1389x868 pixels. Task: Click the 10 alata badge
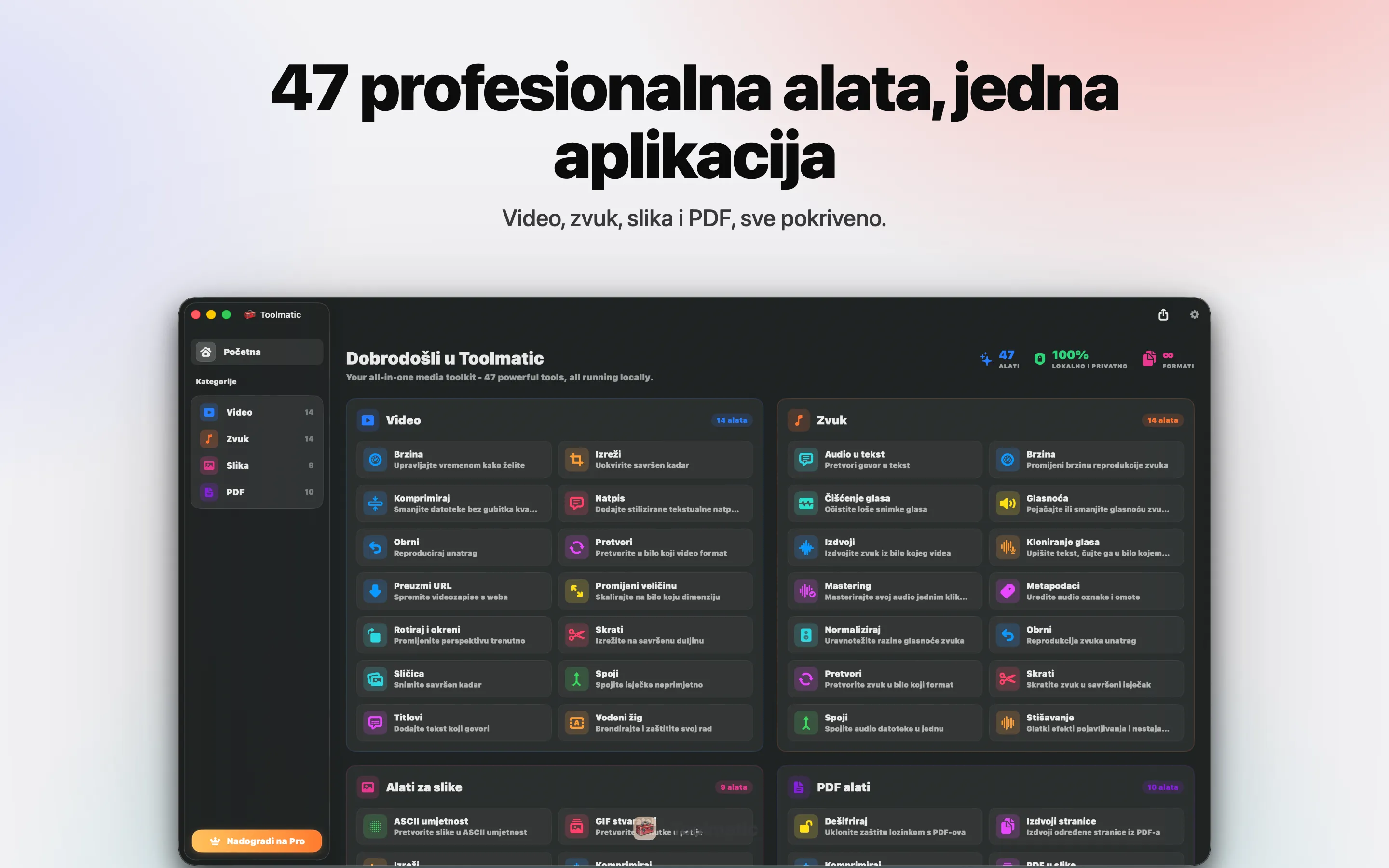(1162, 787)
